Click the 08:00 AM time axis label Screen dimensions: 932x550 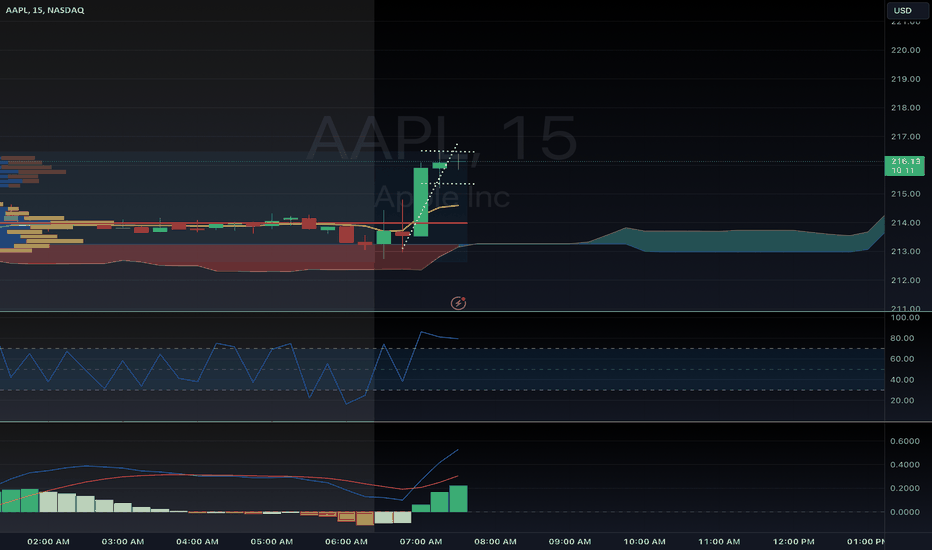(x=495, y=542)
